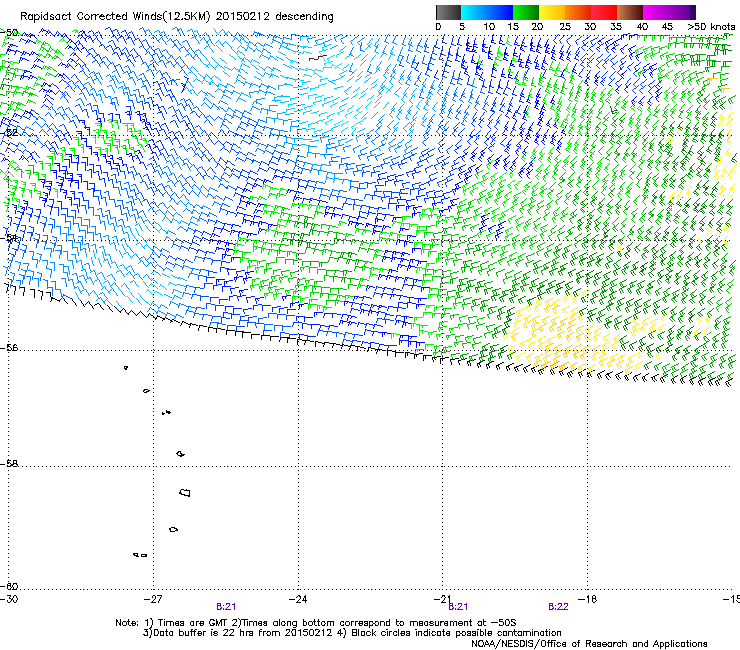The width and height of the screenshot is (740, 650).
Task: Click the '>50 knots' legend label
Action: point(711,27)
